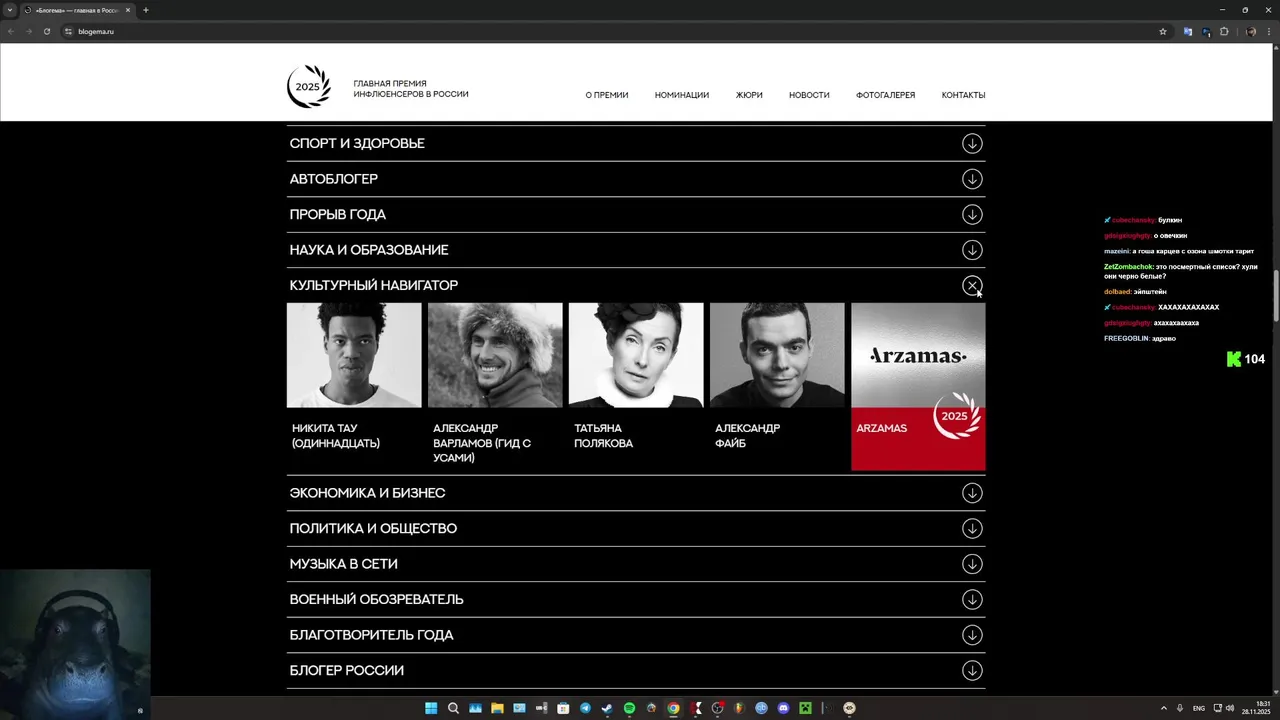Click the Александр Варламов (Гид с усами) name
Viewport: 1280px width, 720px height.
tap(482, 443)
